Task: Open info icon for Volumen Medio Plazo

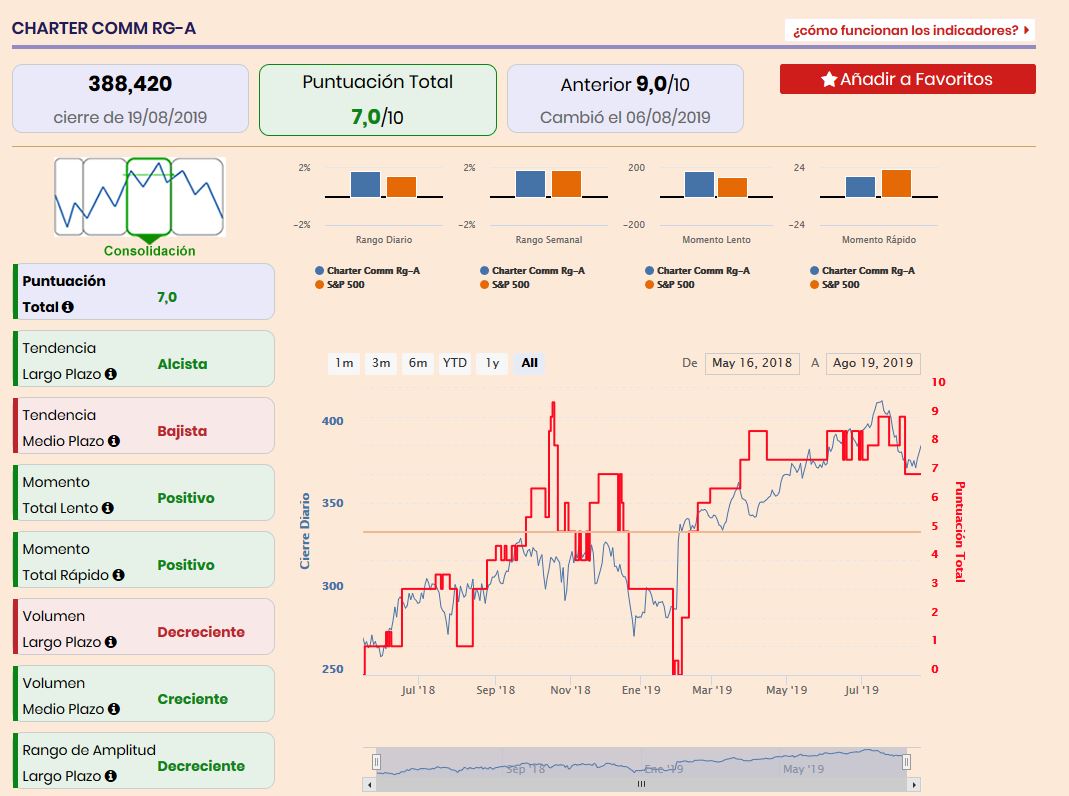Action: coord(114,709)
